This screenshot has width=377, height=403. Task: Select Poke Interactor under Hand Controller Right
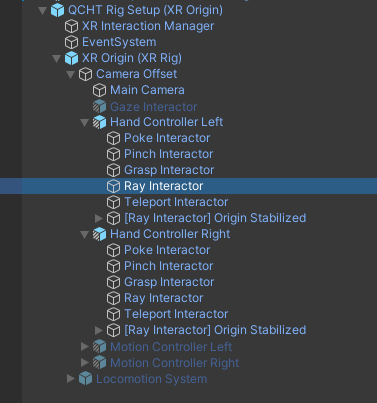167,250
